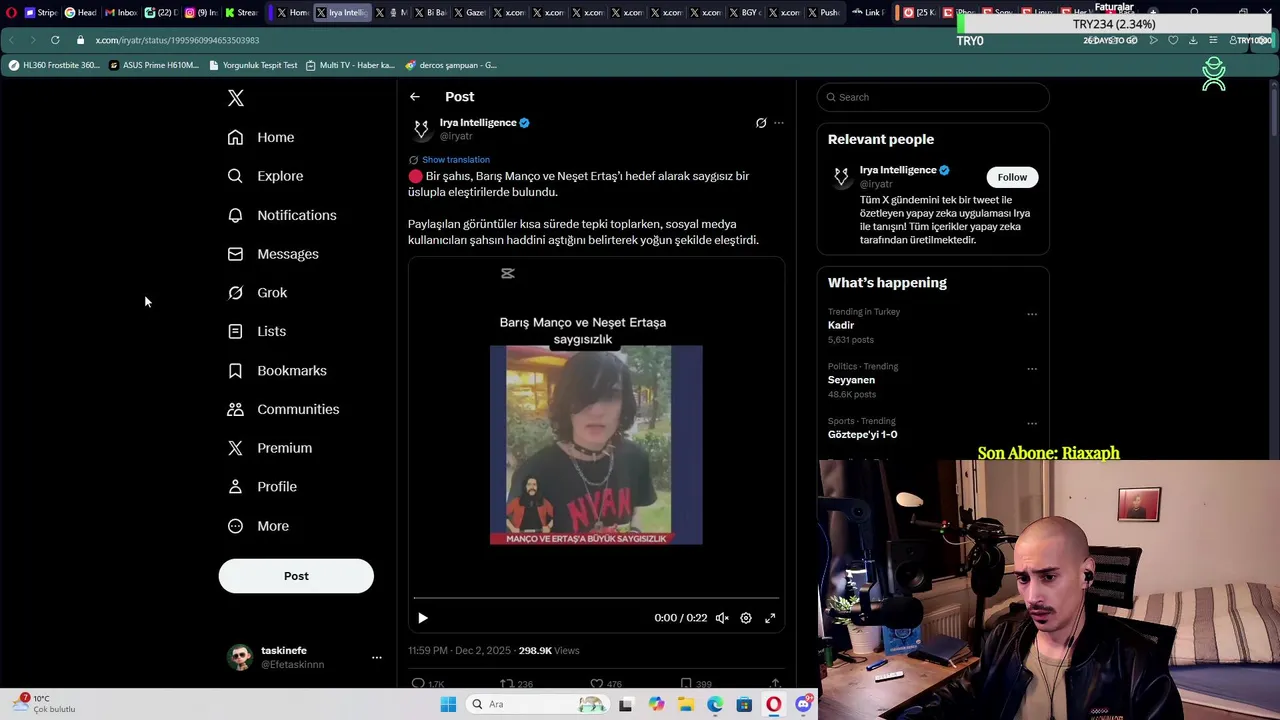Open the post's three-dot options menu
This screenshot has height=720, width=1280.
[x=779, y=123]
